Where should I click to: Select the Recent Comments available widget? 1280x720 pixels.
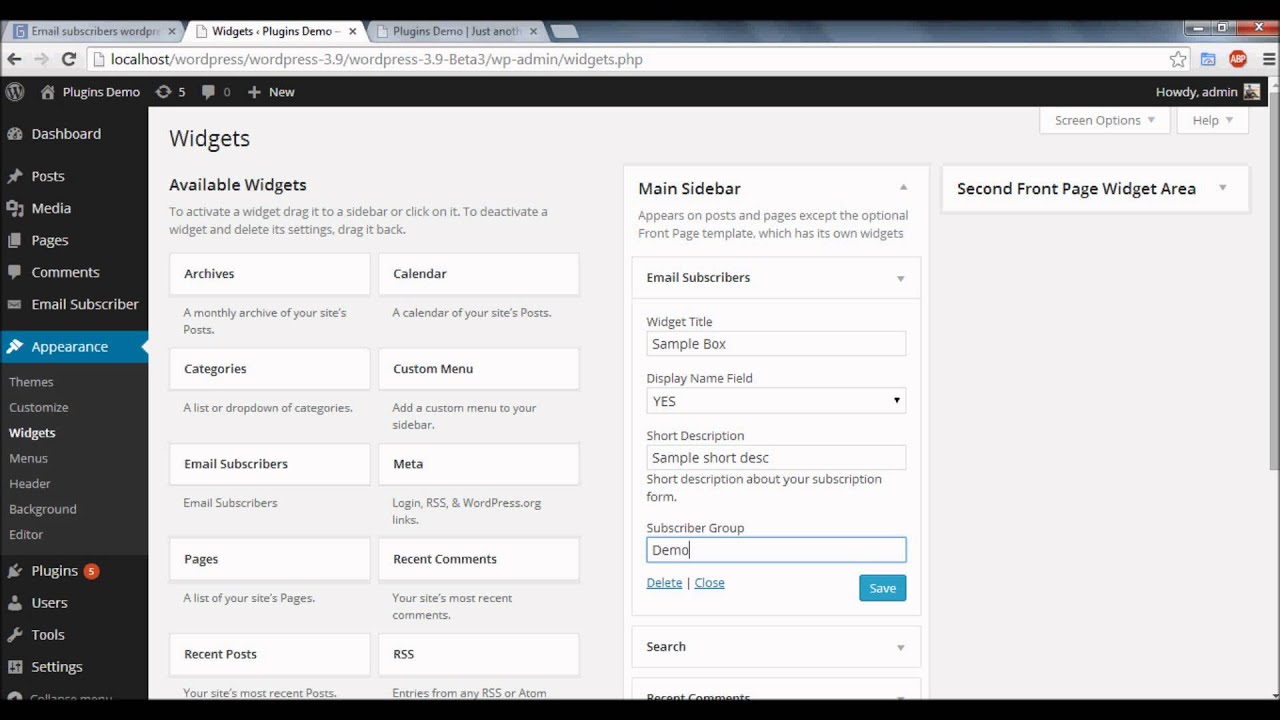(479, 559)
